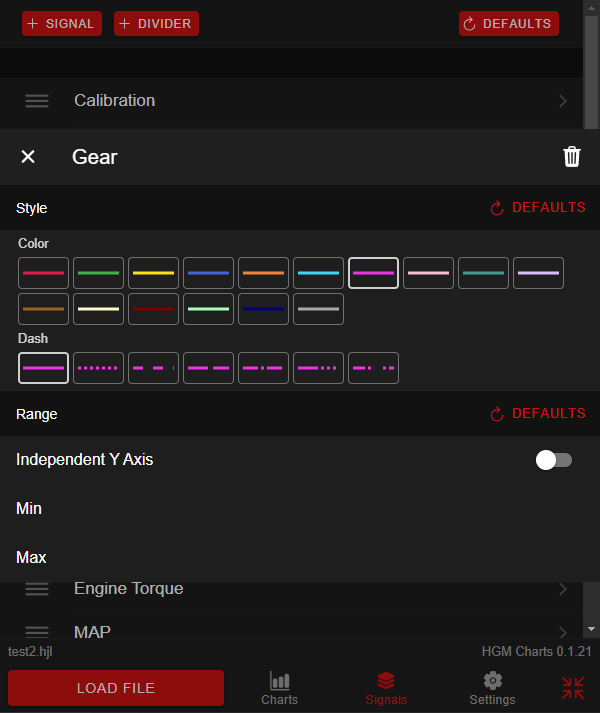Select the Signals tab

pyautogui.click(x=386, y=688)
